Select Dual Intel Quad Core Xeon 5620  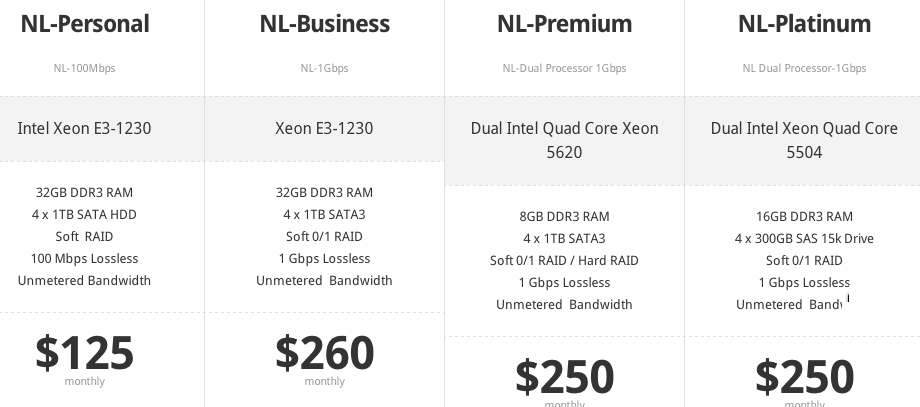coord(564,140)
